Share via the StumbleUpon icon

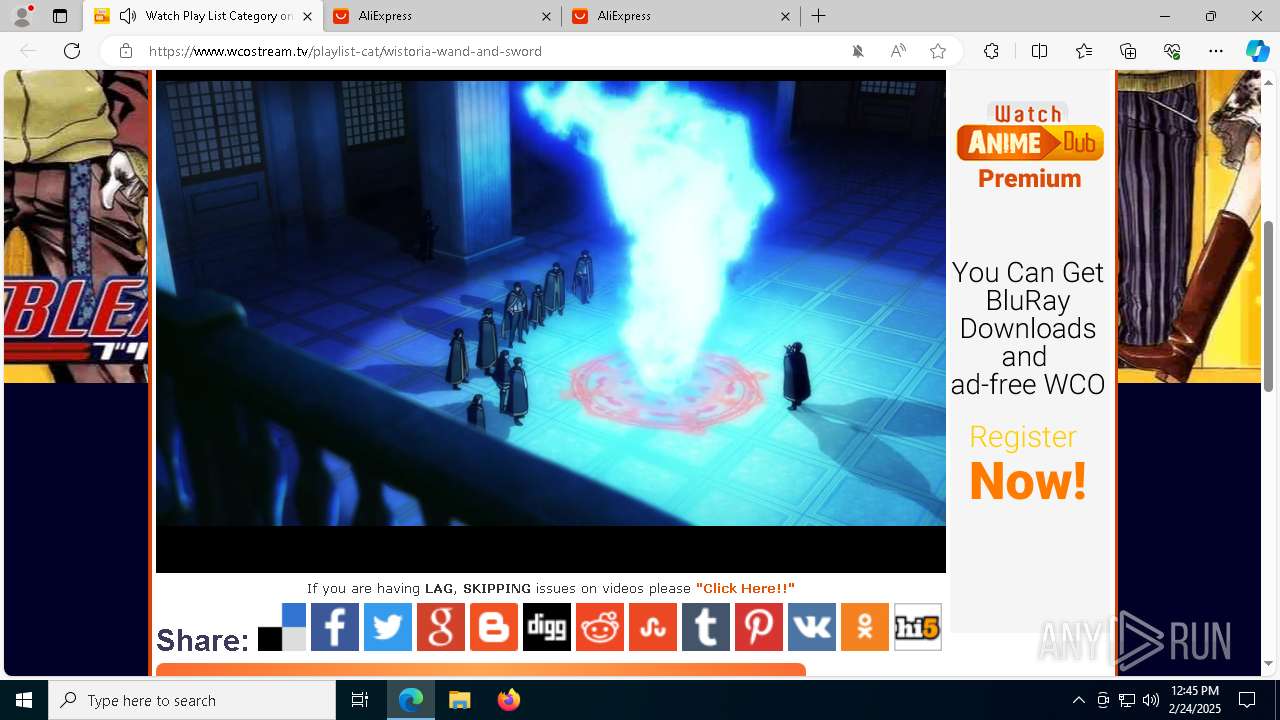[x=653, y=627]
